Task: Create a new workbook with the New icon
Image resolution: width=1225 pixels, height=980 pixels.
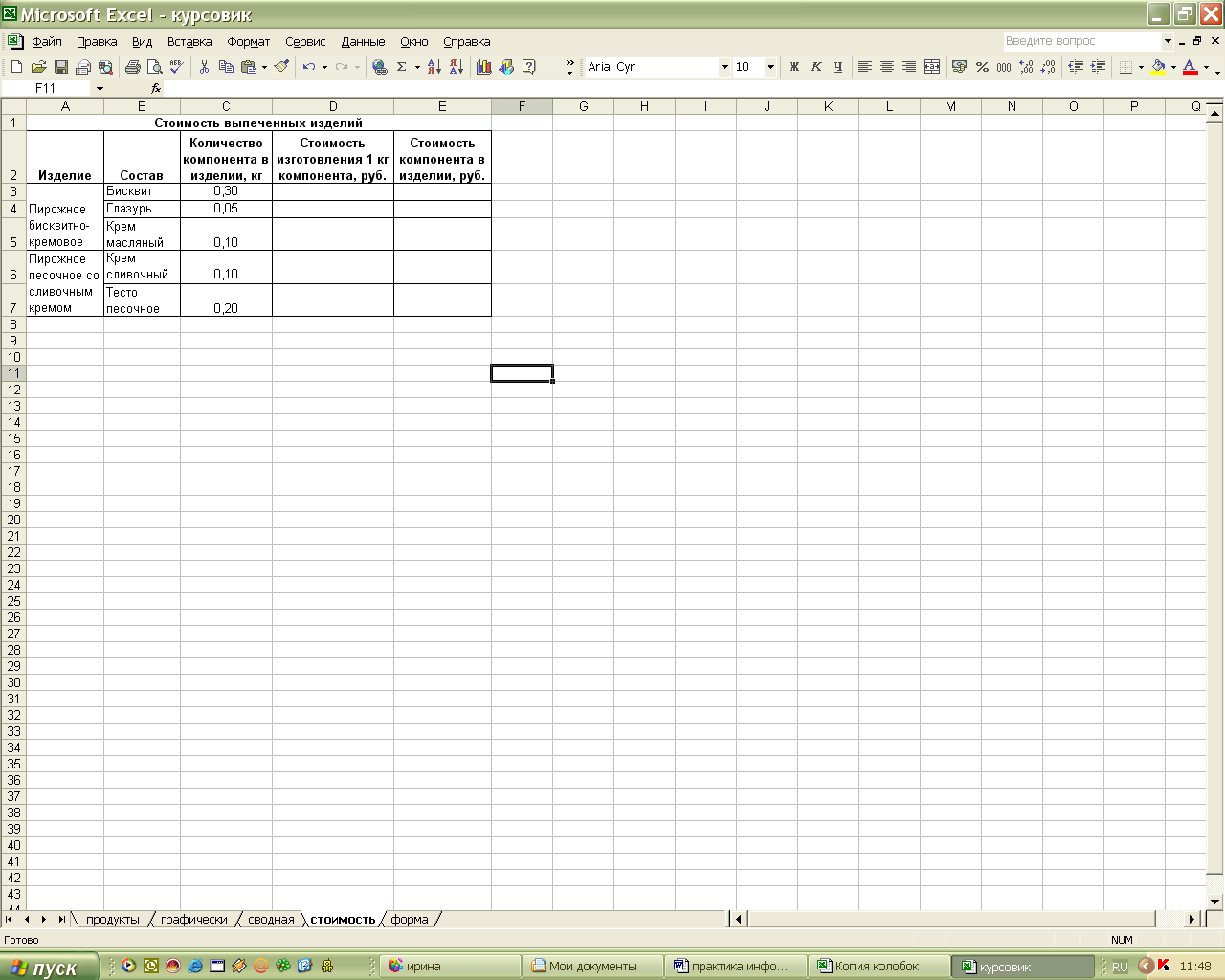Action: [16, 67]
